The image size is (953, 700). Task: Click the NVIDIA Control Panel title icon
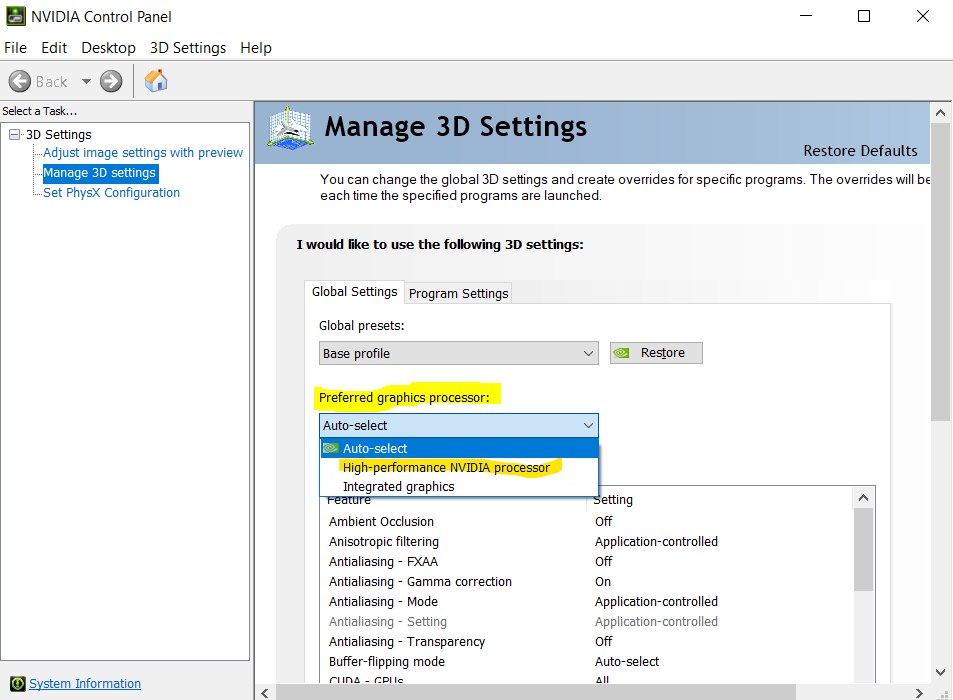[16, 16]
